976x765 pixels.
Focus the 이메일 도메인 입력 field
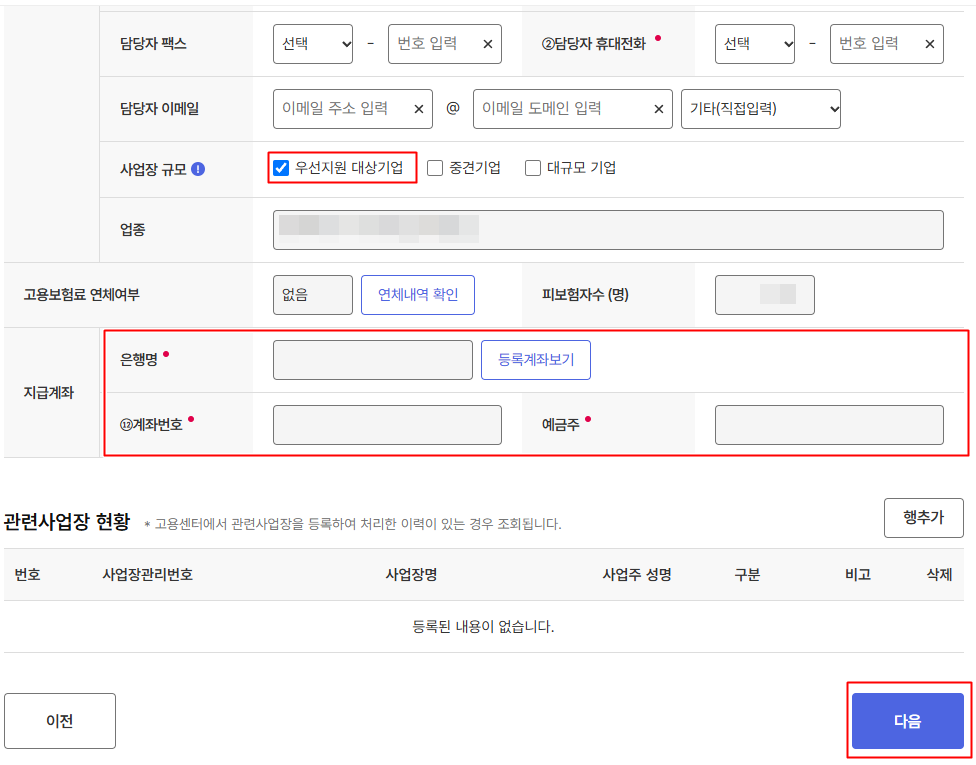(x=573, y=109)
